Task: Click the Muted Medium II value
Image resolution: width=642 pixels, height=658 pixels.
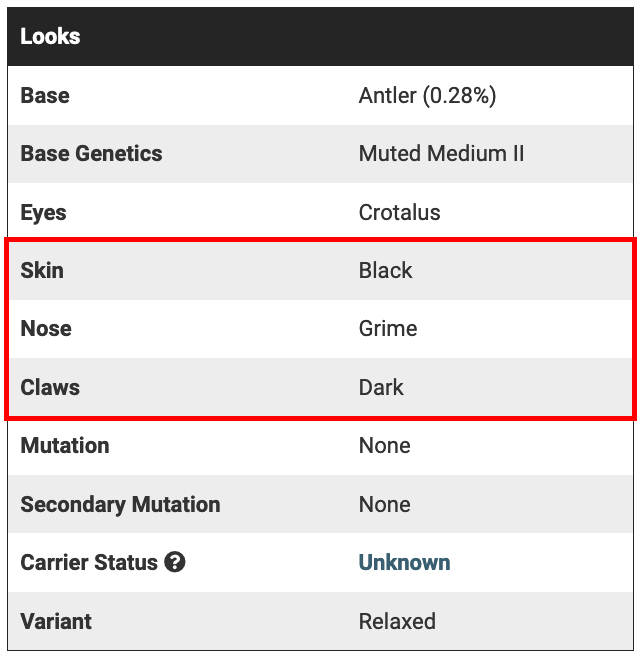Action: (x=441, y=154)
